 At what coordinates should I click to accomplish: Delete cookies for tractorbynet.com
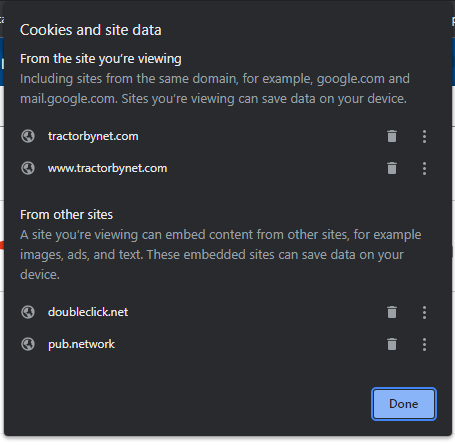(392, 136)
